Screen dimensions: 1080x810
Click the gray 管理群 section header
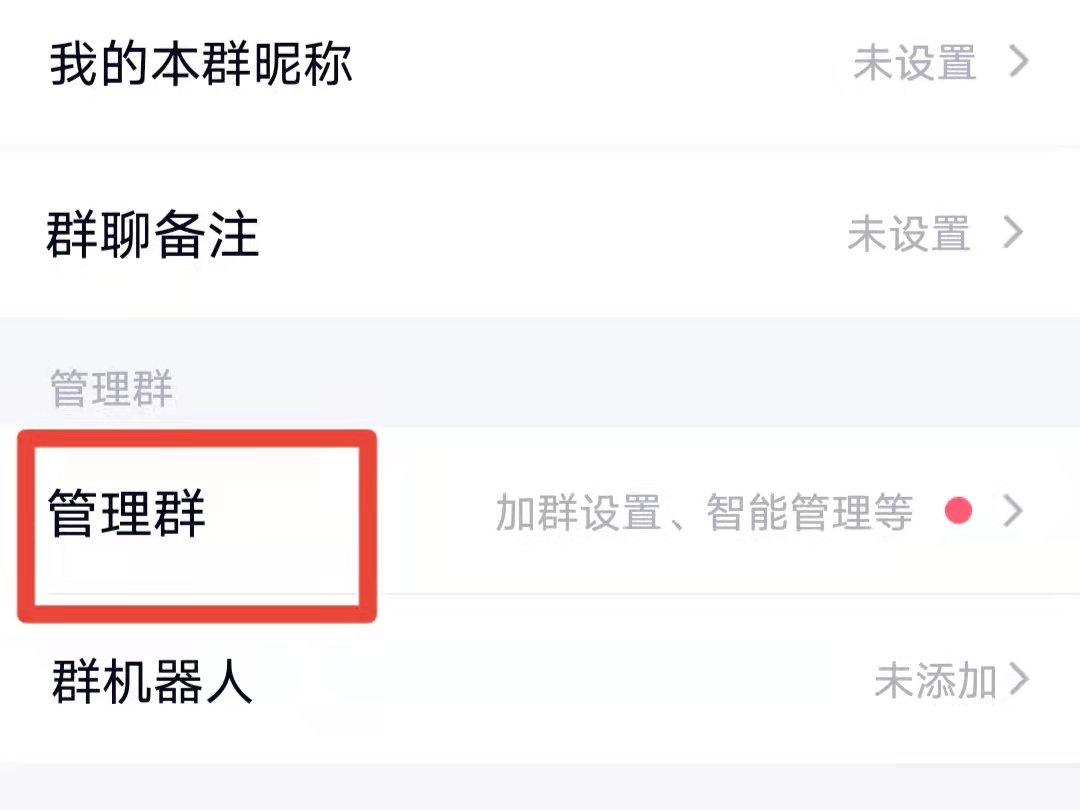click(111, 388)
